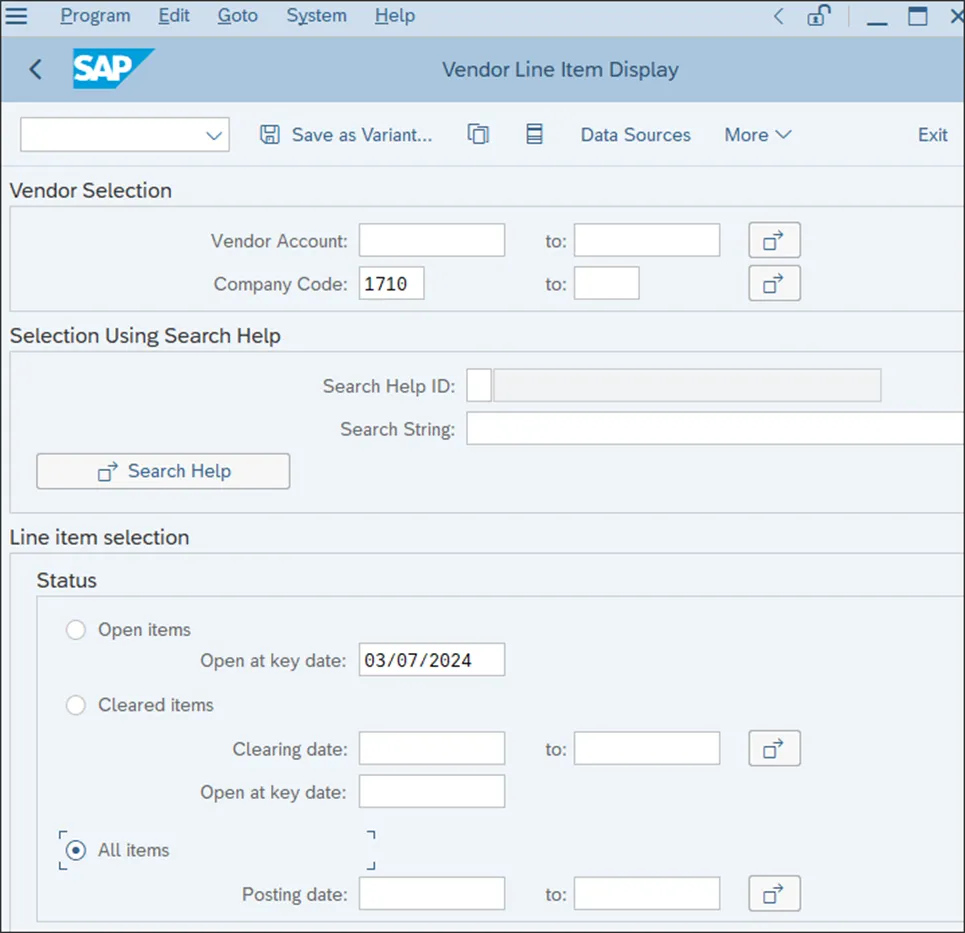Click the Search Help button
Screen dimensions: 965x933
pyautogui.click(x=163, y=471)
